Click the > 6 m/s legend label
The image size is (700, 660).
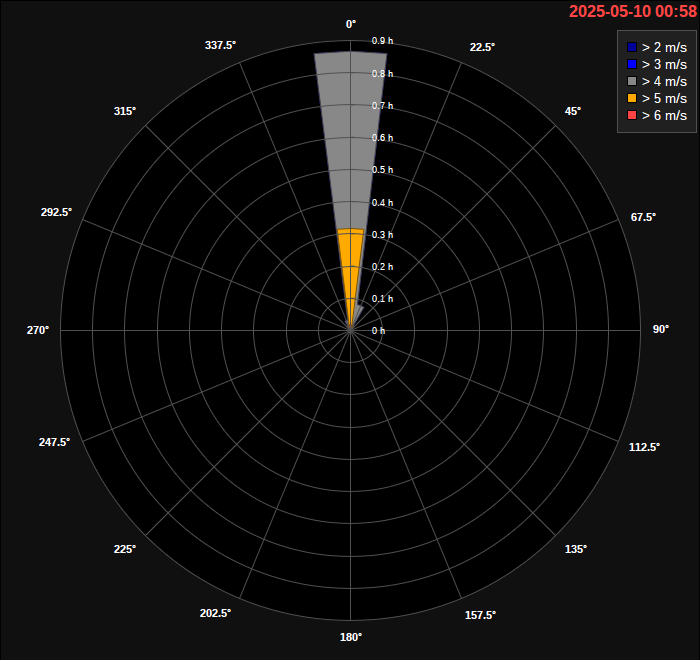click(664, 115)
